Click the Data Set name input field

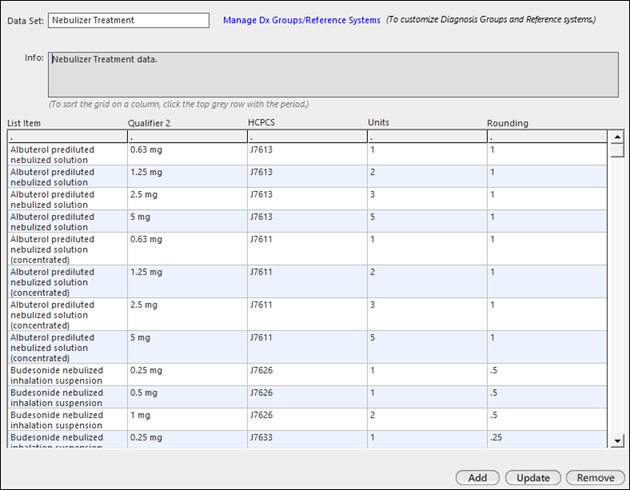coord(129,20)
